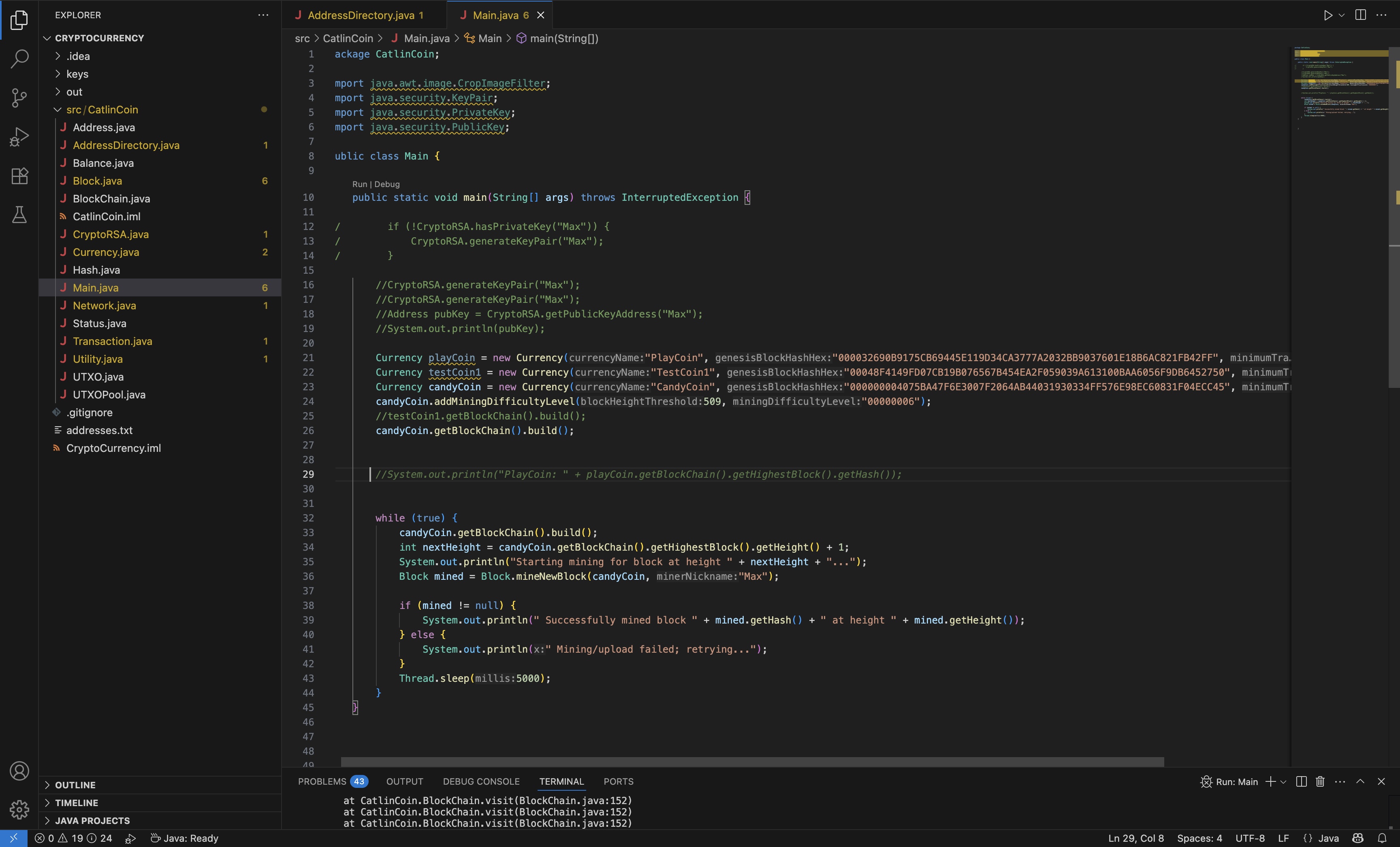Toggle the LF end-of-line setting
The image size is (1400, 847).
1283,838
